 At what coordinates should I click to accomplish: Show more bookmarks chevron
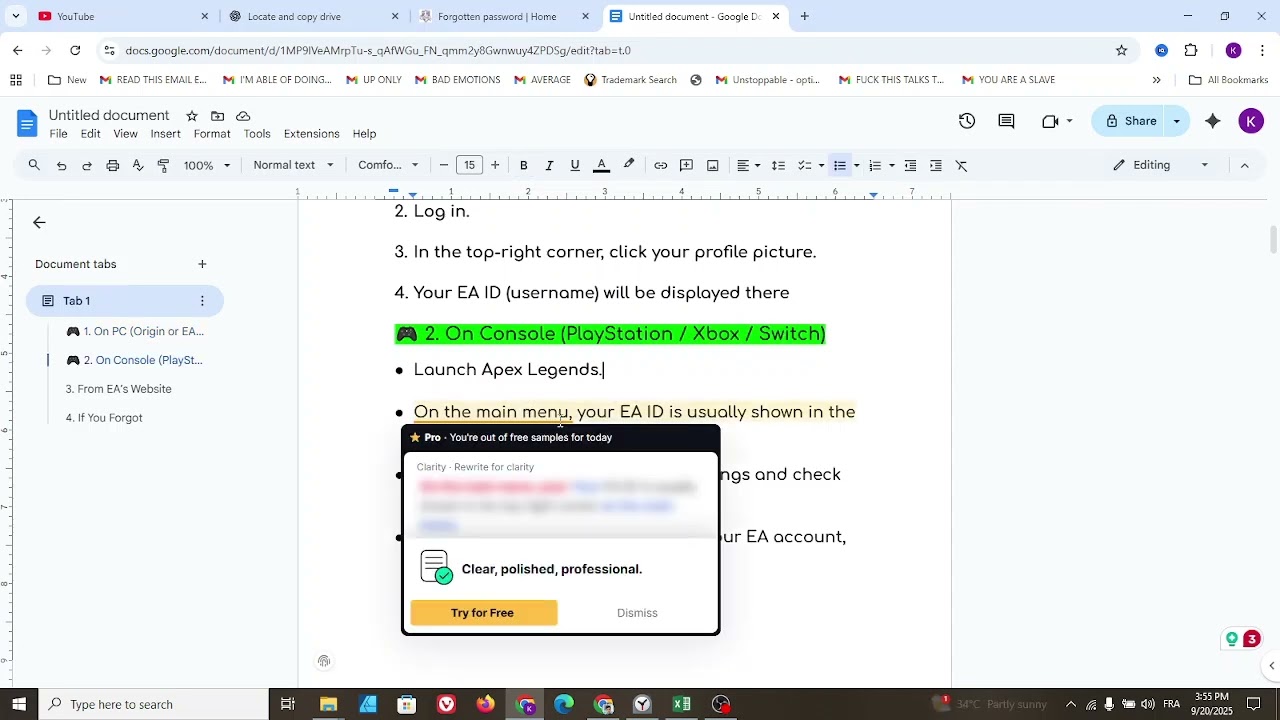(x=1157, y=80)
